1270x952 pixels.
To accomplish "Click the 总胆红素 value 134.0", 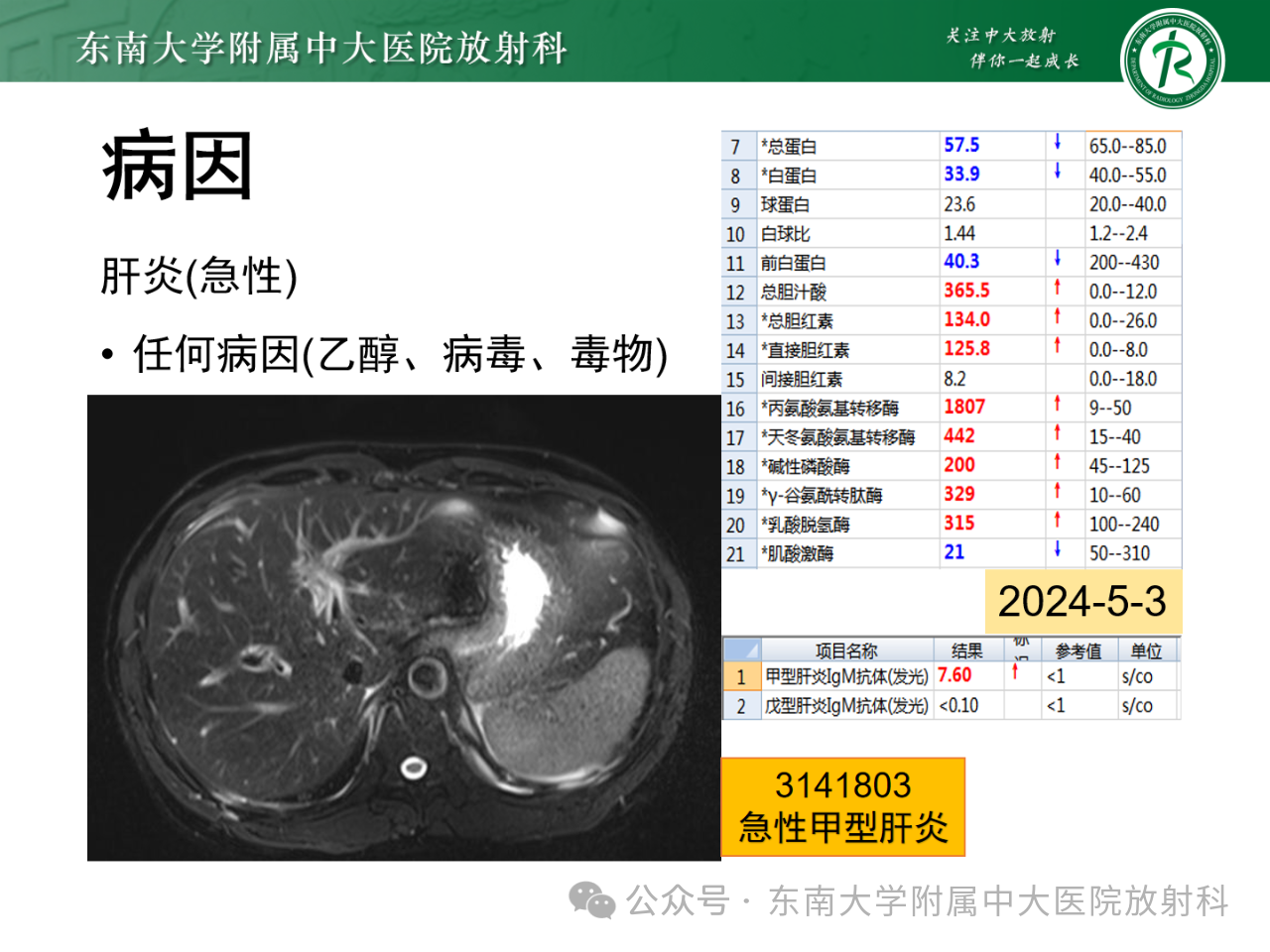I will [x=966, y=319].
